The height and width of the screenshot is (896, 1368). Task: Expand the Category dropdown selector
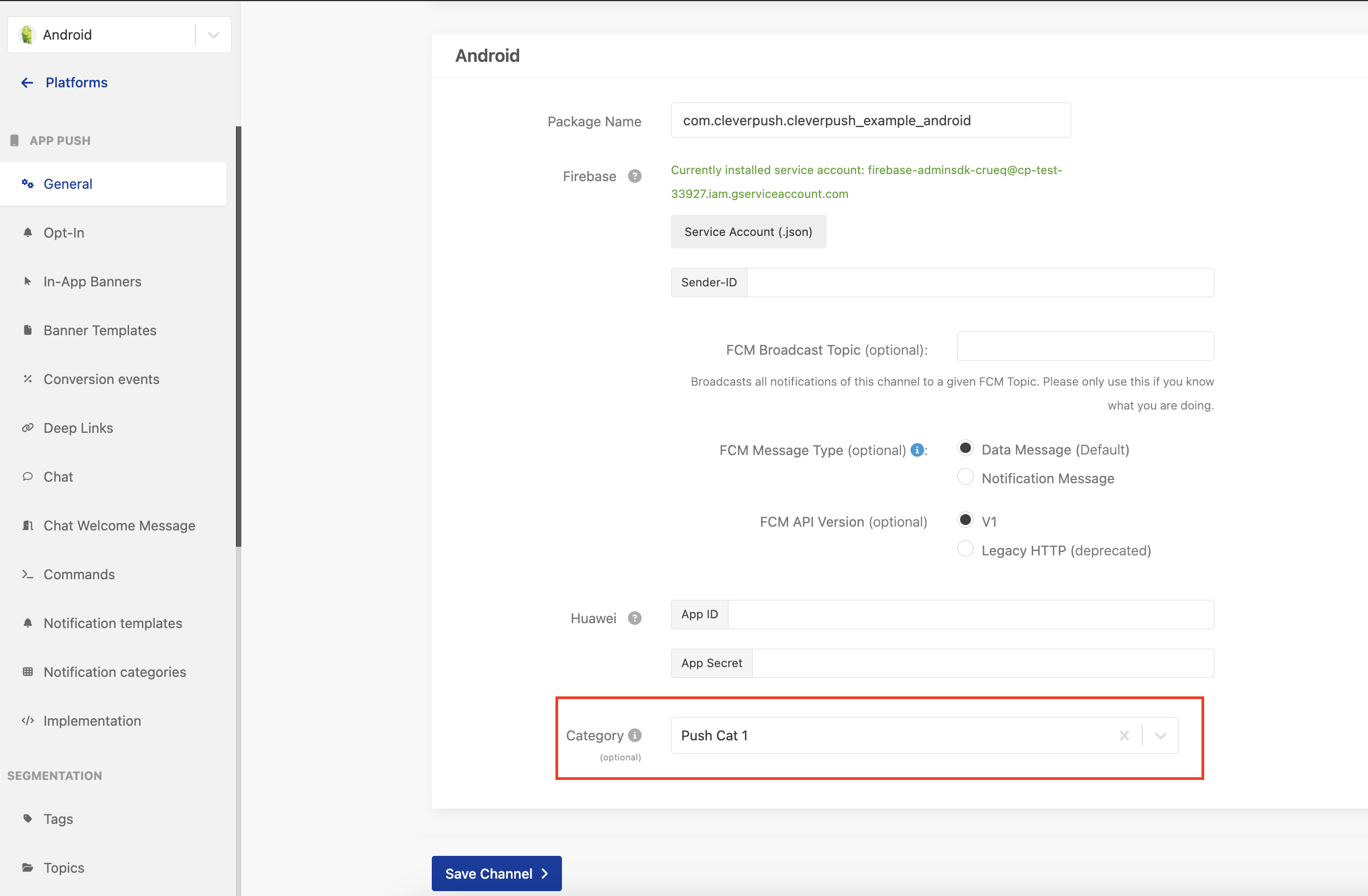point(1159,735)
